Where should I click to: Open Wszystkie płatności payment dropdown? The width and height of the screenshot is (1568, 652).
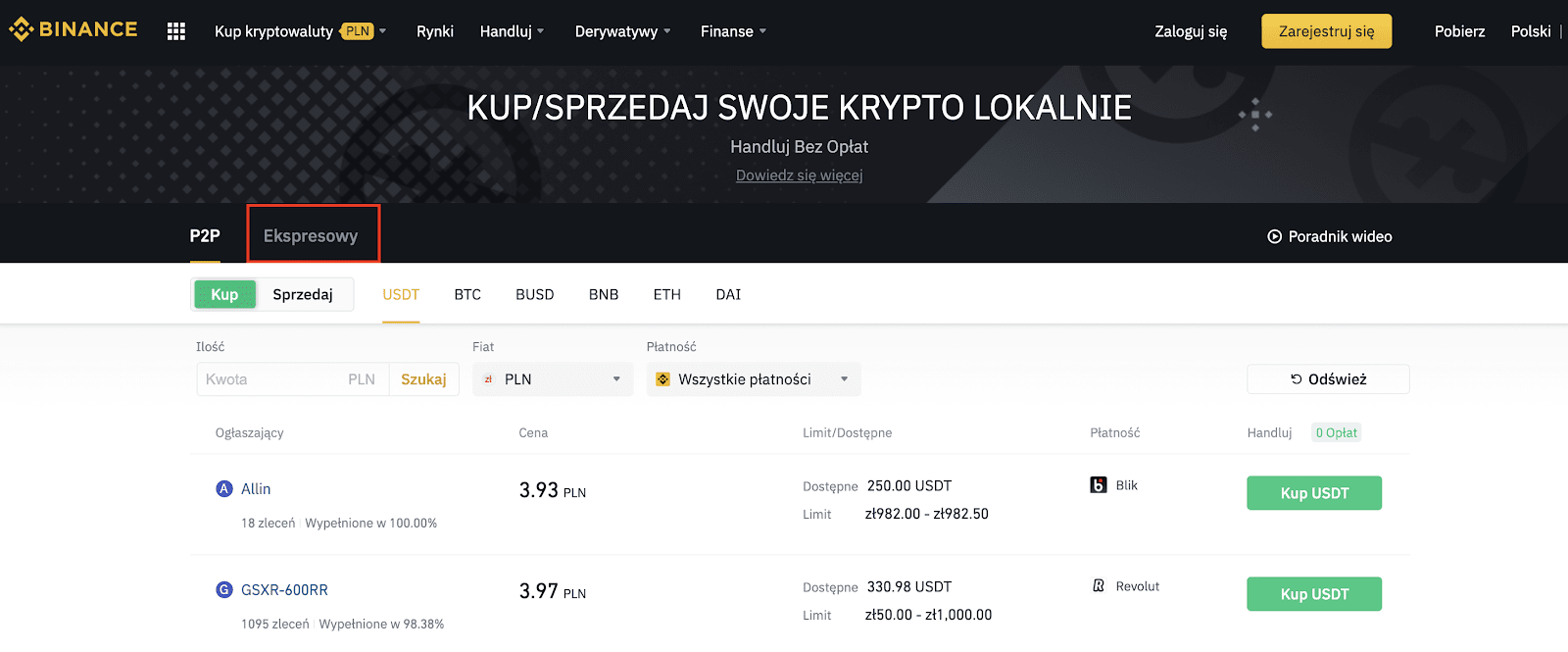point(753,379)
